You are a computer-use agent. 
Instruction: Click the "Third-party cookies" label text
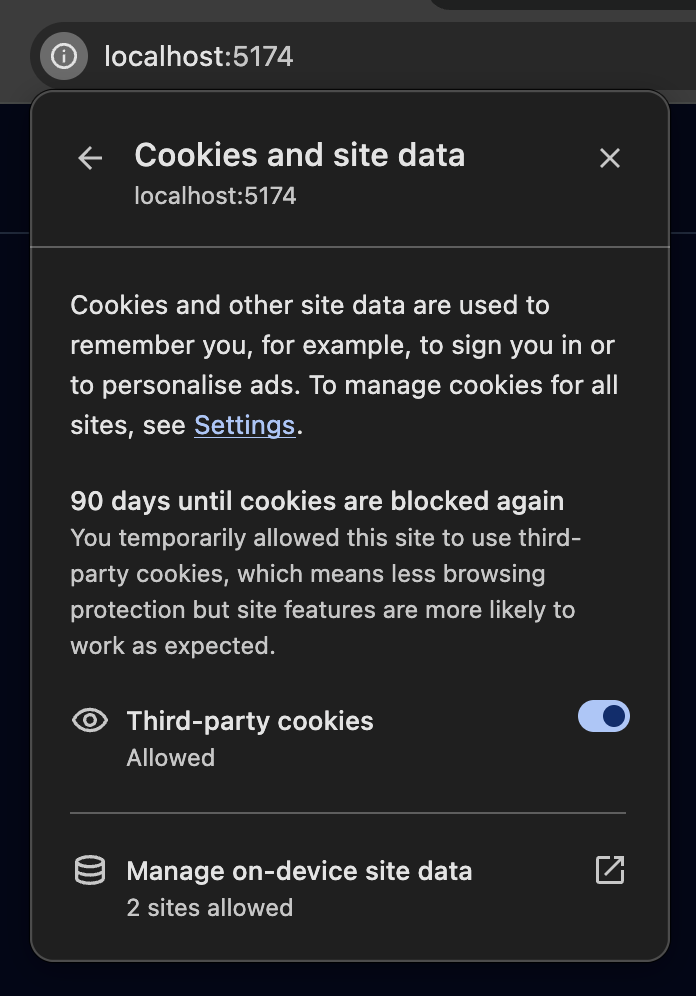pyautogui.click(x=250, y=721)
